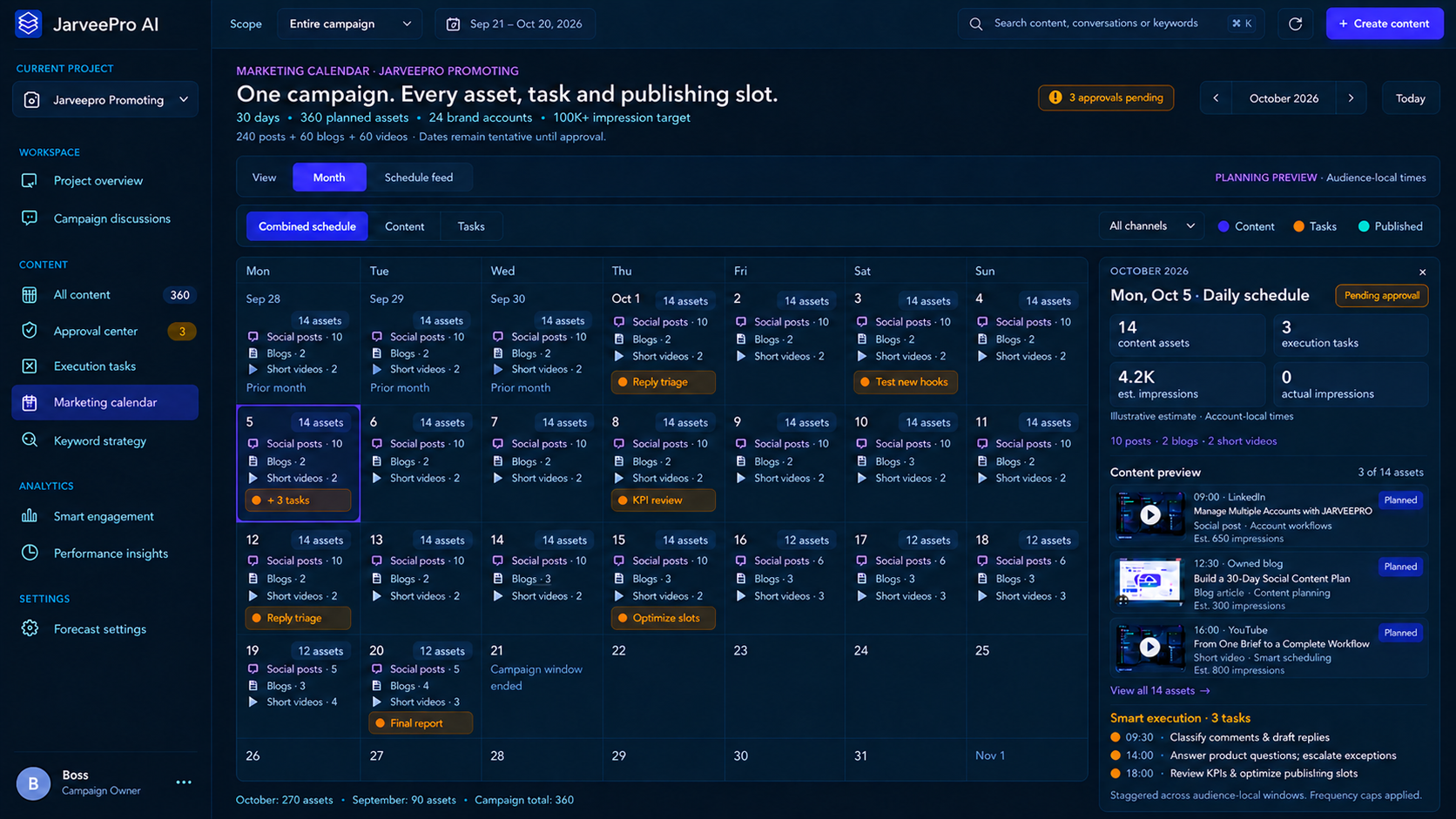Expand the Scope Entire campaign dropdown

click(x=350, y=23)
